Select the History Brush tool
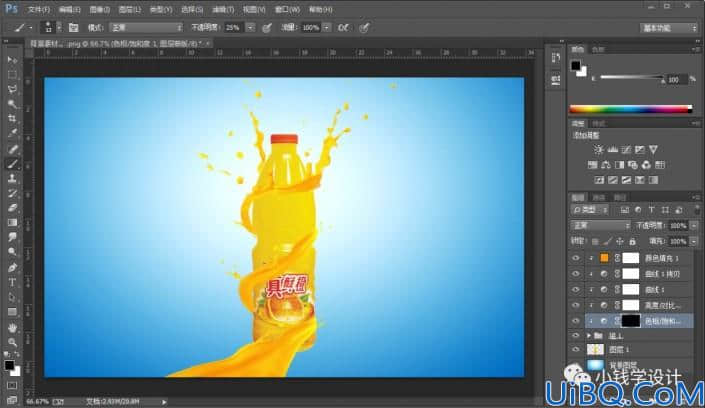This screenshot has height=408, width=705. coord(12,193)
